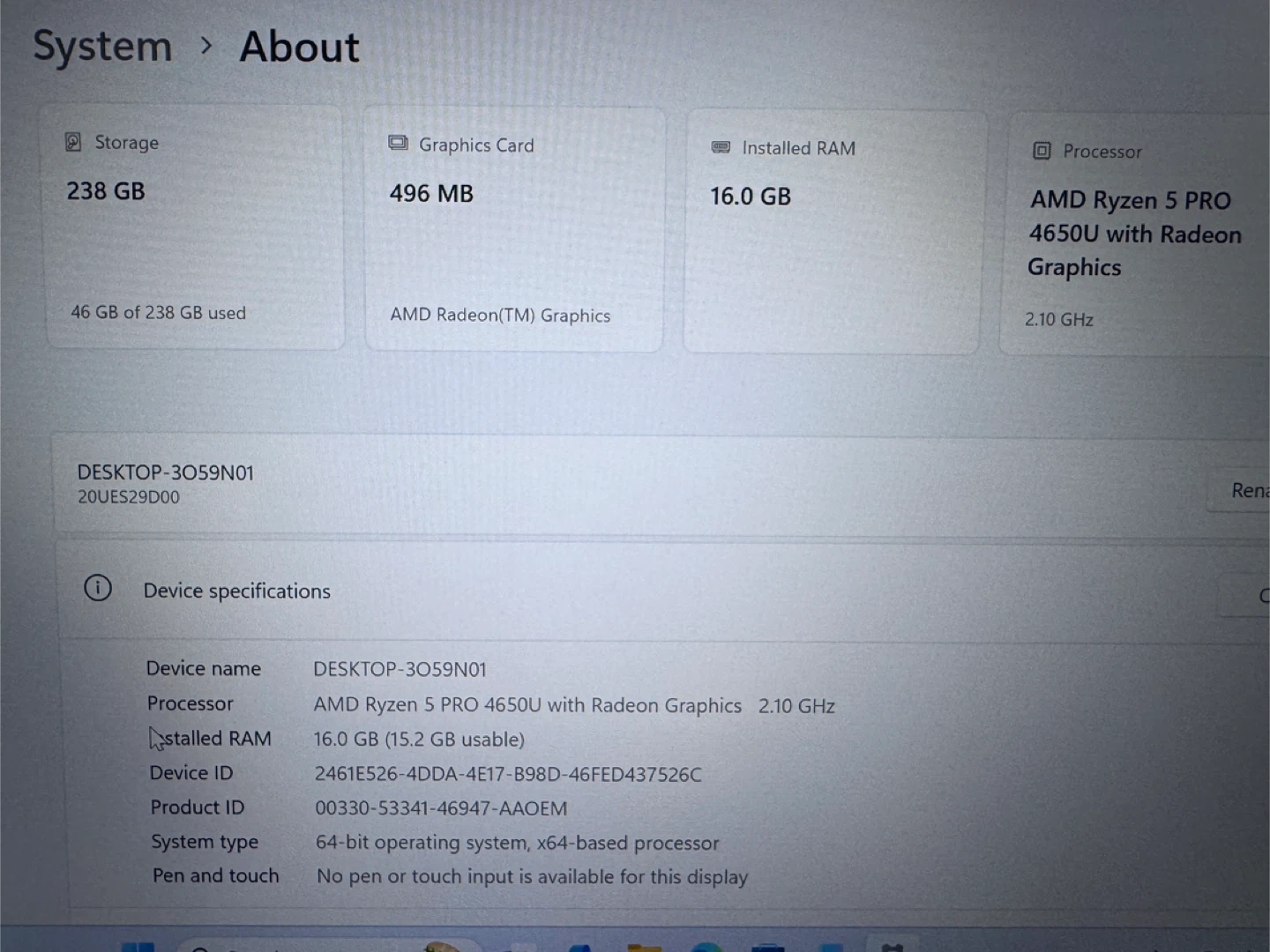Viewport: 1270px width, 952px height.
Task: Click the Graphics Card monitor icon
Action: pyautogui.click(x=399, y=144)
